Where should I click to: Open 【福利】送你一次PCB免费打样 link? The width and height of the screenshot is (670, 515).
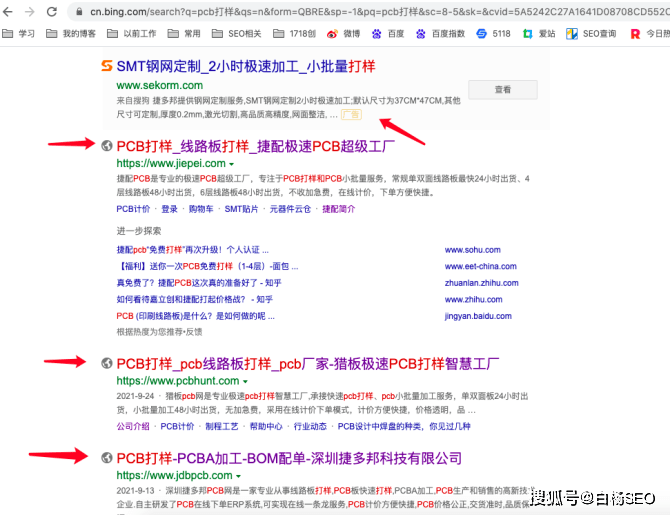pos(207,266)
